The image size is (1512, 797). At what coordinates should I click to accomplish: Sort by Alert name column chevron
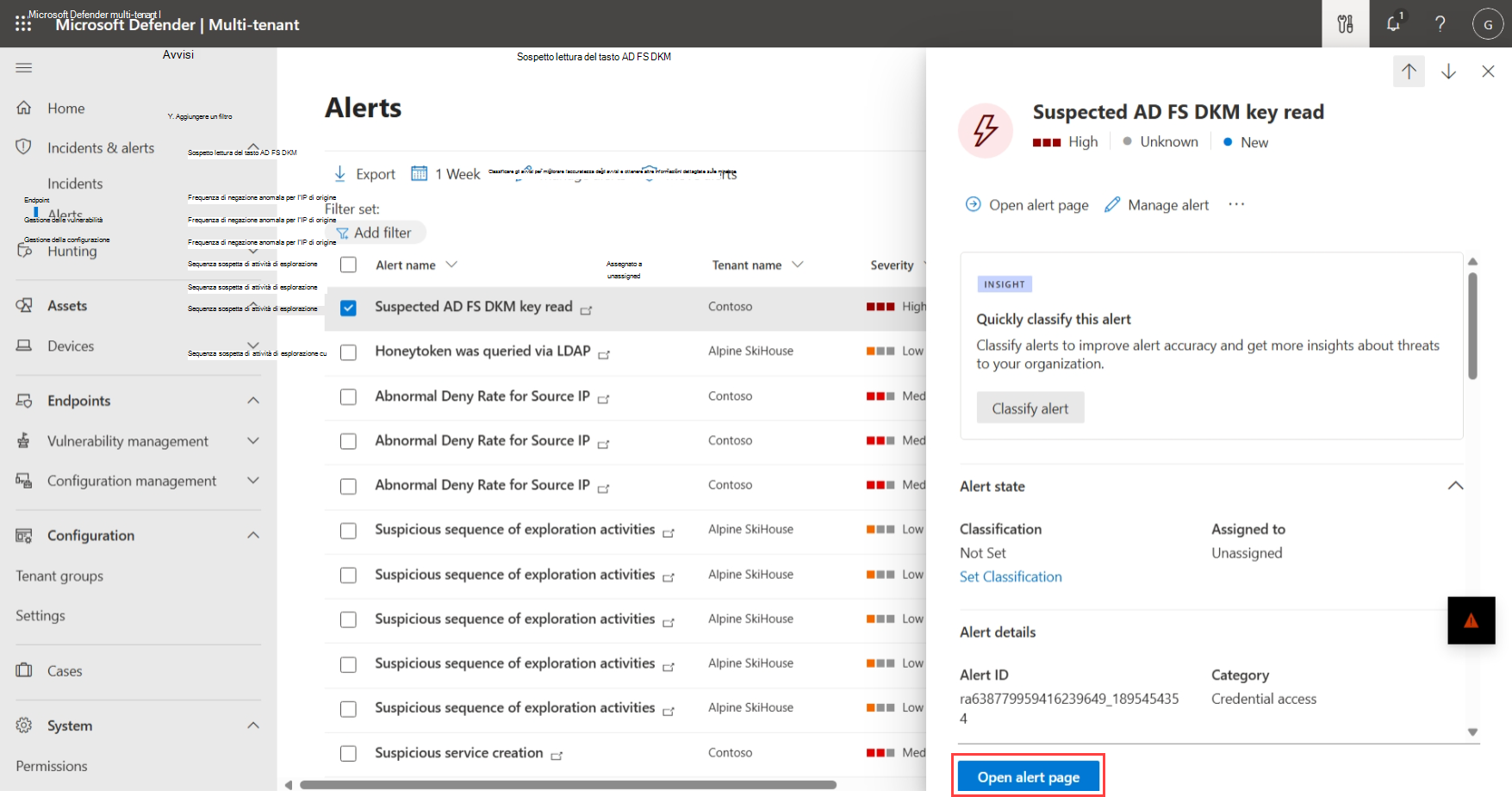pyautogui.click(x=451, y=265)
